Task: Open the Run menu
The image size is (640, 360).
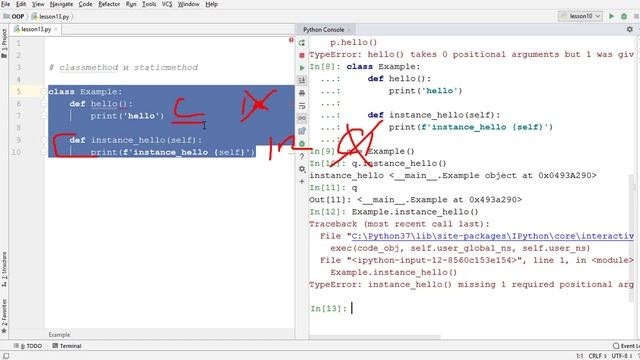Action: [131, 4]
